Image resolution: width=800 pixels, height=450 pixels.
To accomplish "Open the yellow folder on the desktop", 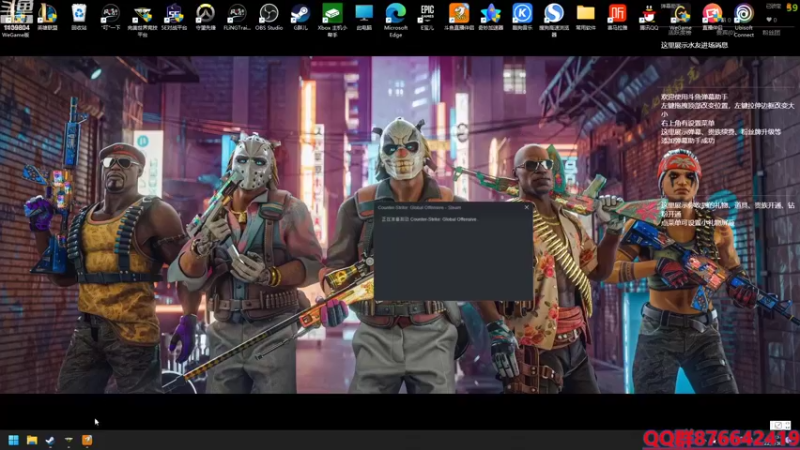I will 585,17.
